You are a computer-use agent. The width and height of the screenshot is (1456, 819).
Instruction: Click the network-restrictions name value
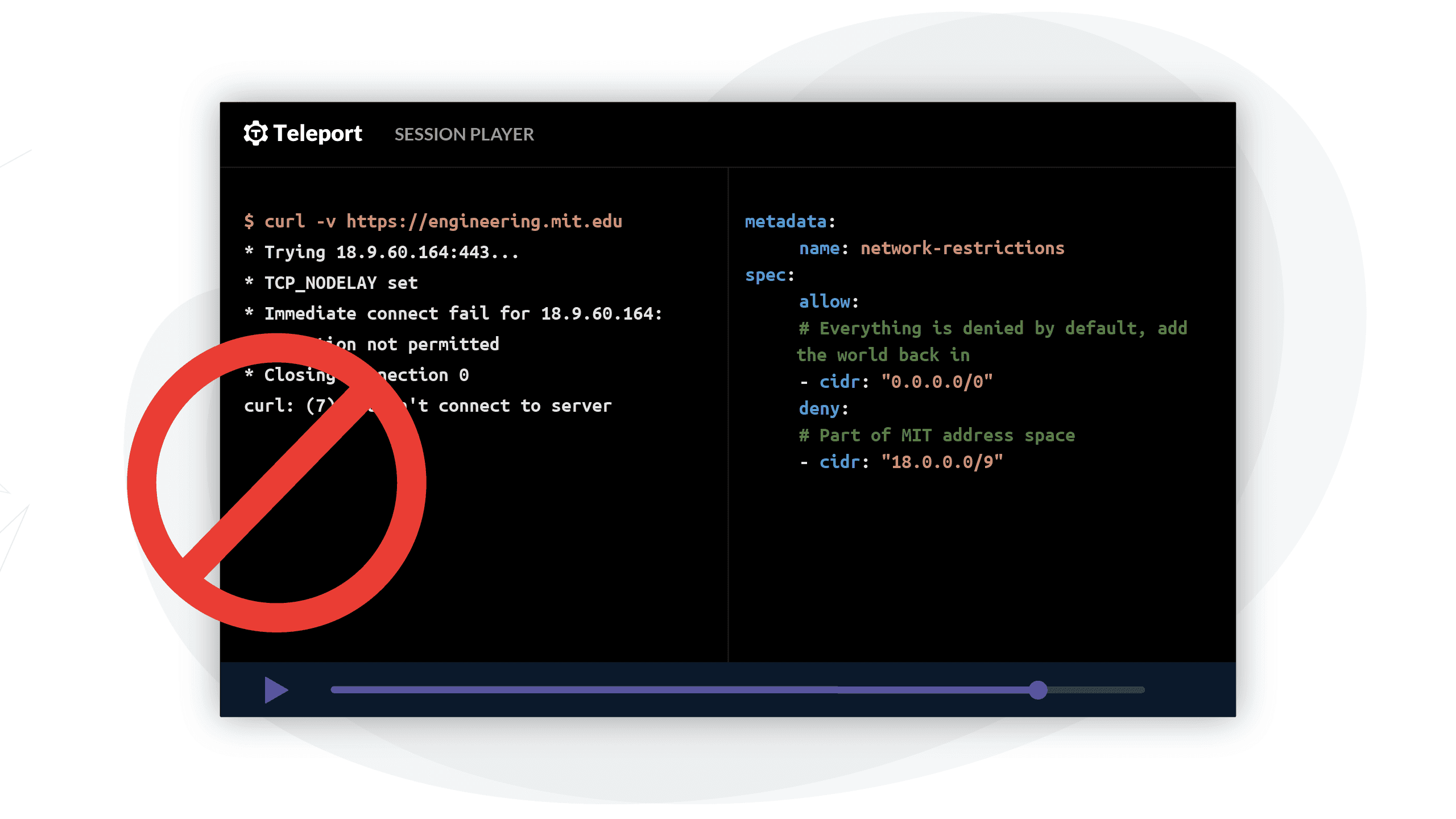[x=962, y=248]
